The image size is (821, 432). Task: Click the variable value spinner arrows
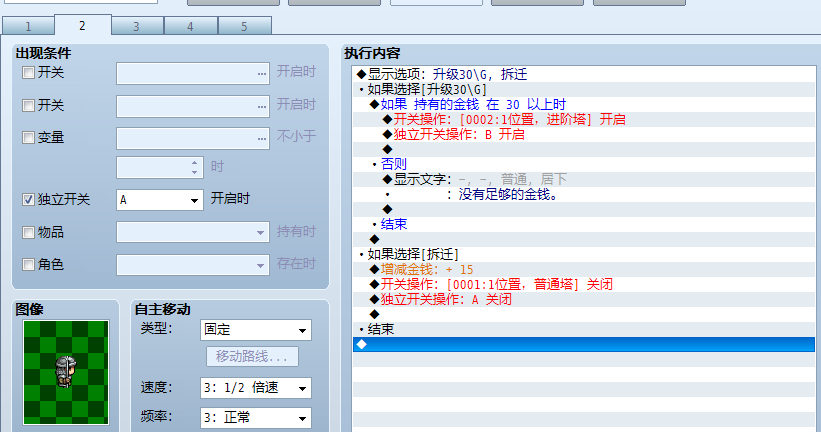pyautogui.click(x=194, y=168)
